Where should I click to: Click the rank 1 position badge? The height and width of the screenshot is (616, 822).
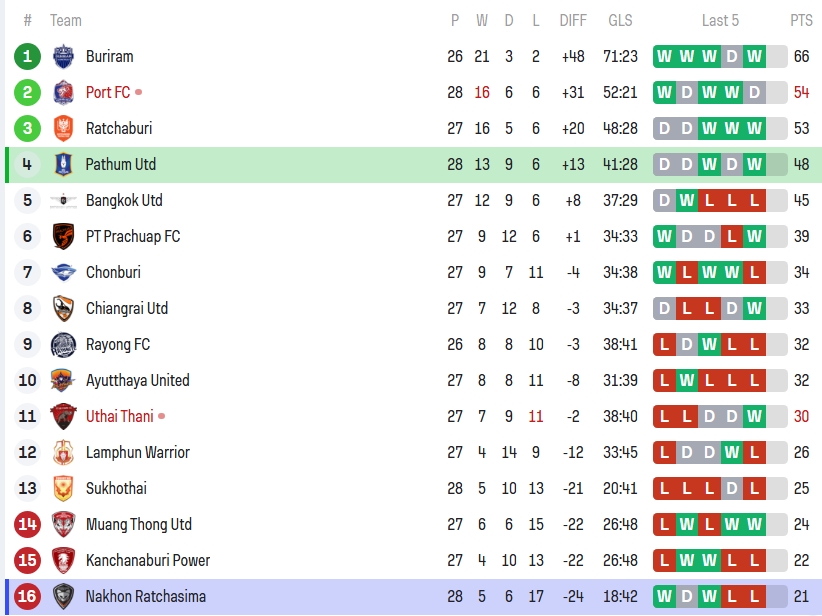tap(28, 57)
